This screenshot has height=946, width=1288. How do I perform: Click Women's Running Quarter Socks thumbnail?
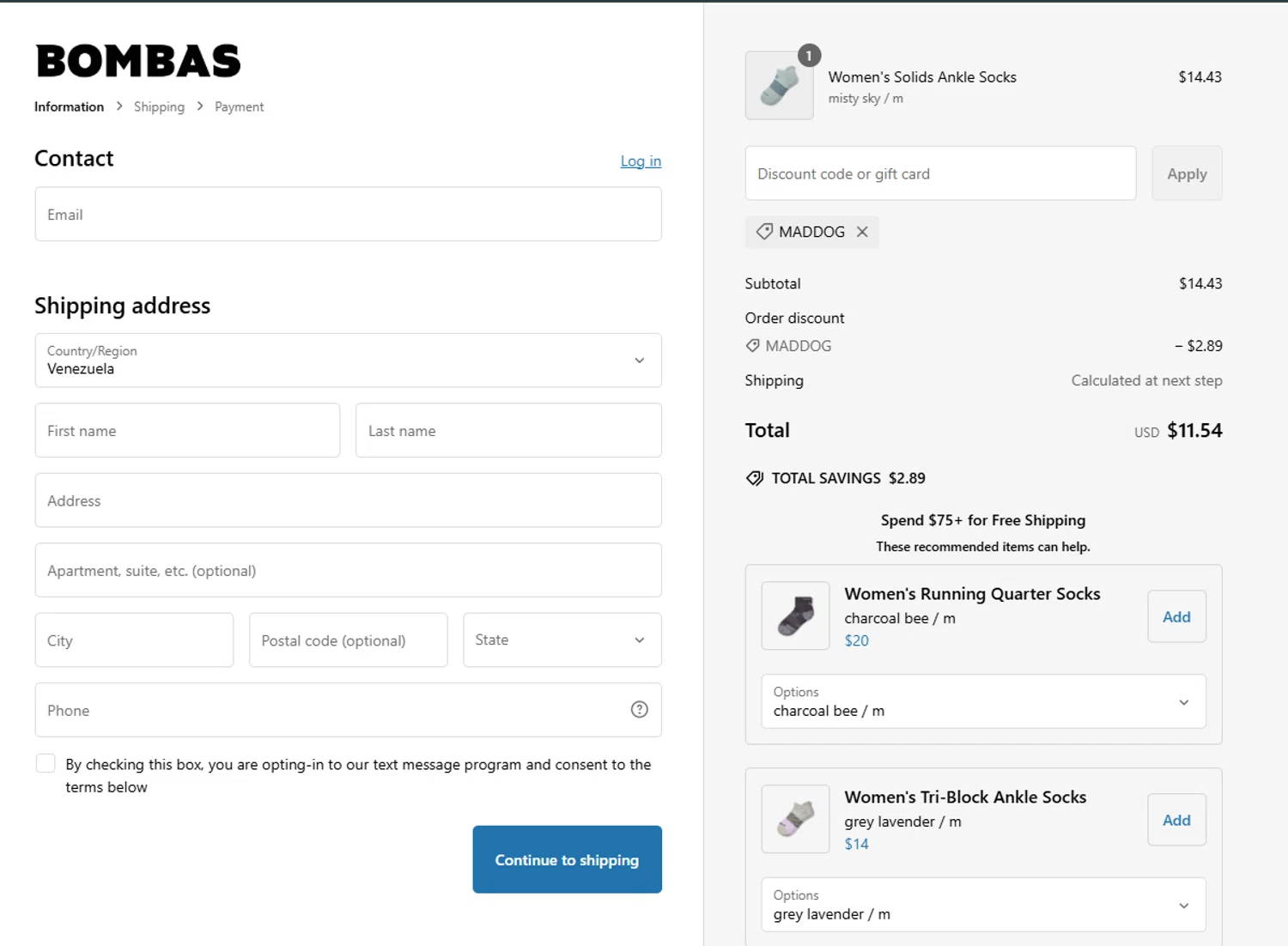(796, 616)
